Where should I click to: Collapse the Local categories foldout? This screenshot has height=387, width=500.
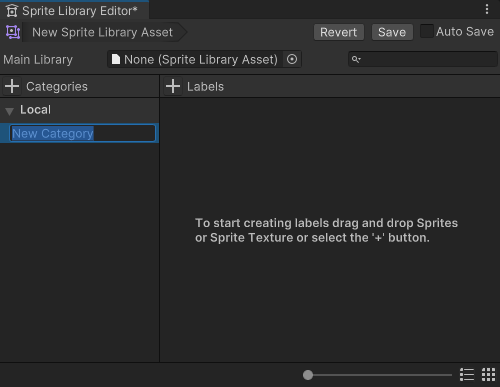click(10, 111)
